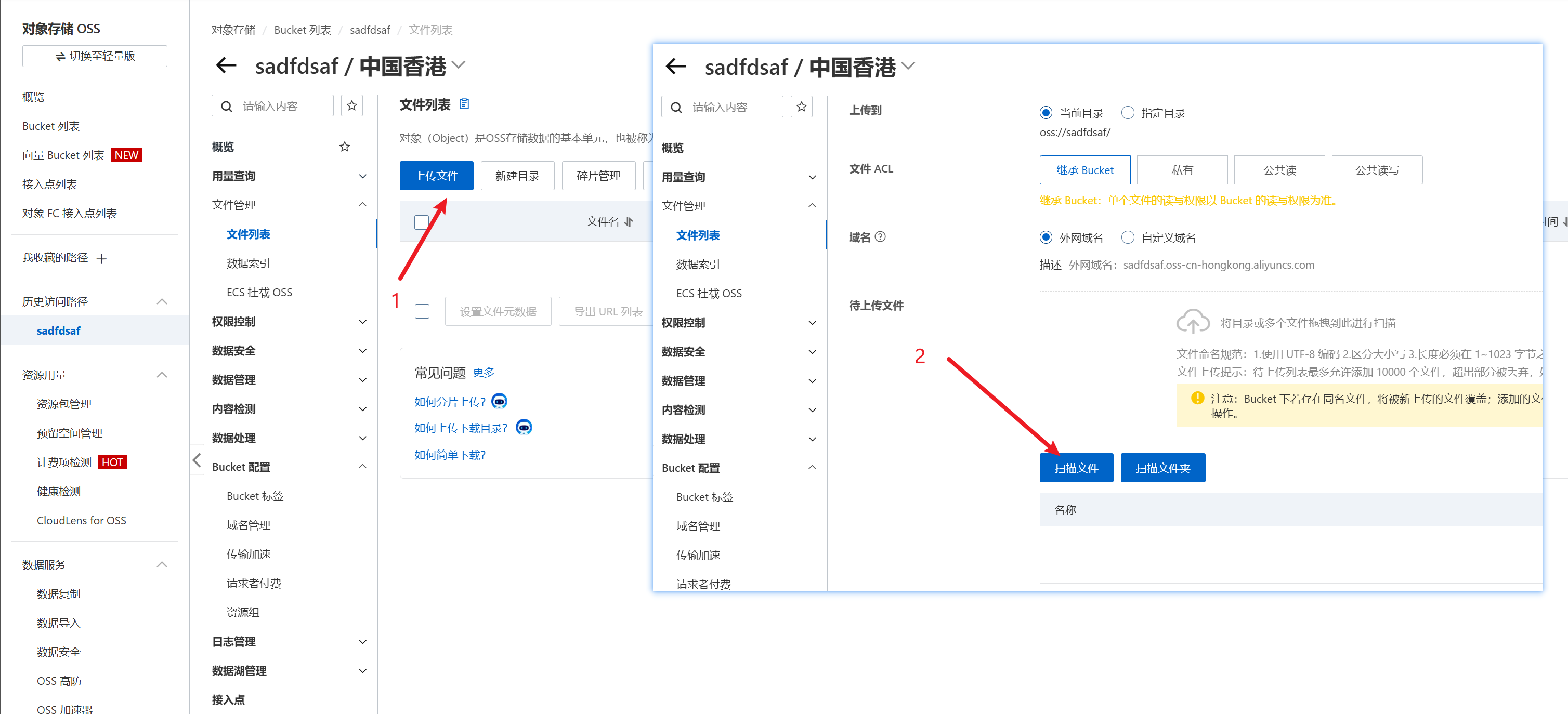The image size is (1568, 714).
Task: Open 数据索引 in the file management menu
Action: point(248,263)
